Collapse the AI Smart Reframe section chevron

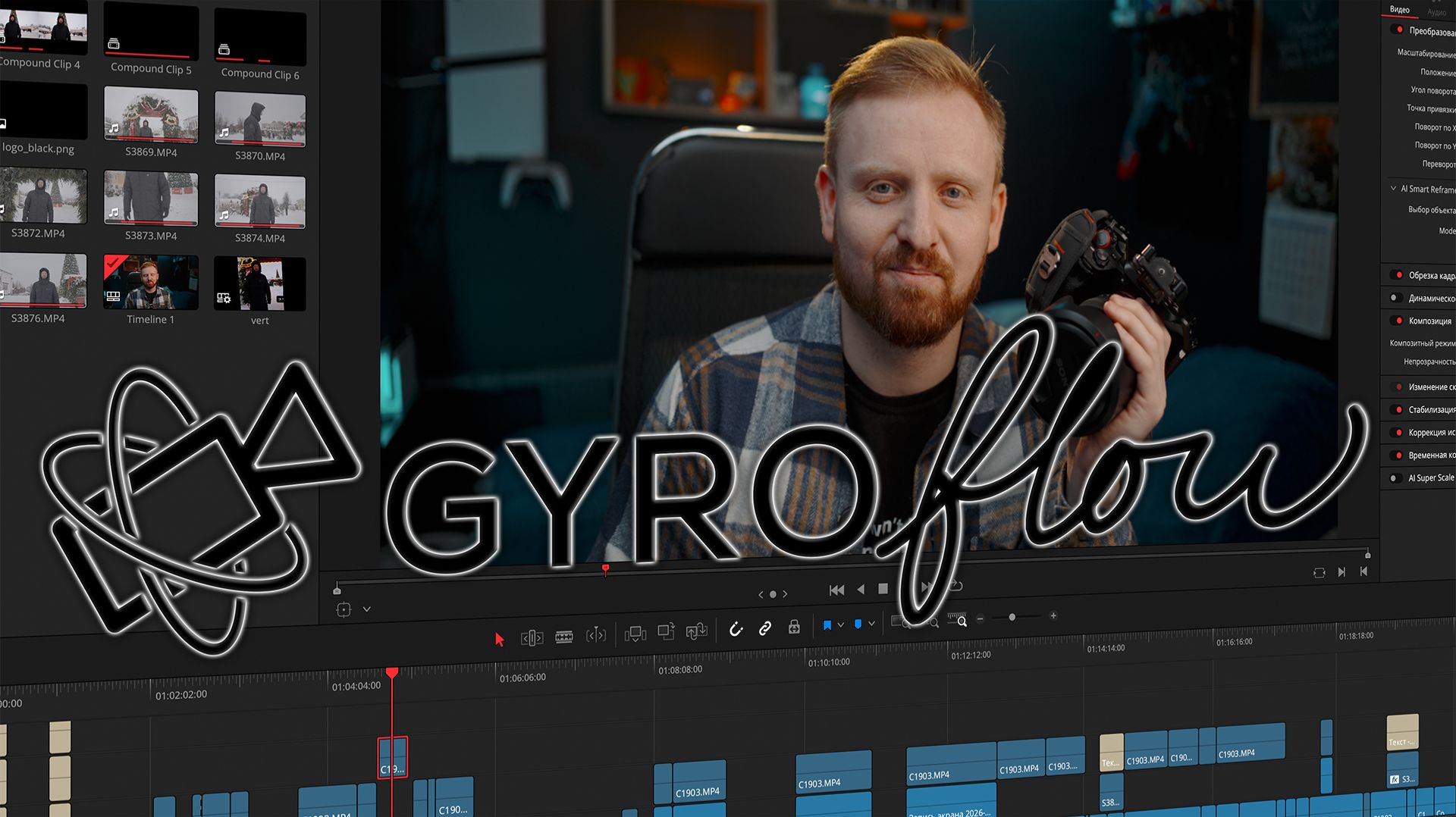click(1392, 188)
